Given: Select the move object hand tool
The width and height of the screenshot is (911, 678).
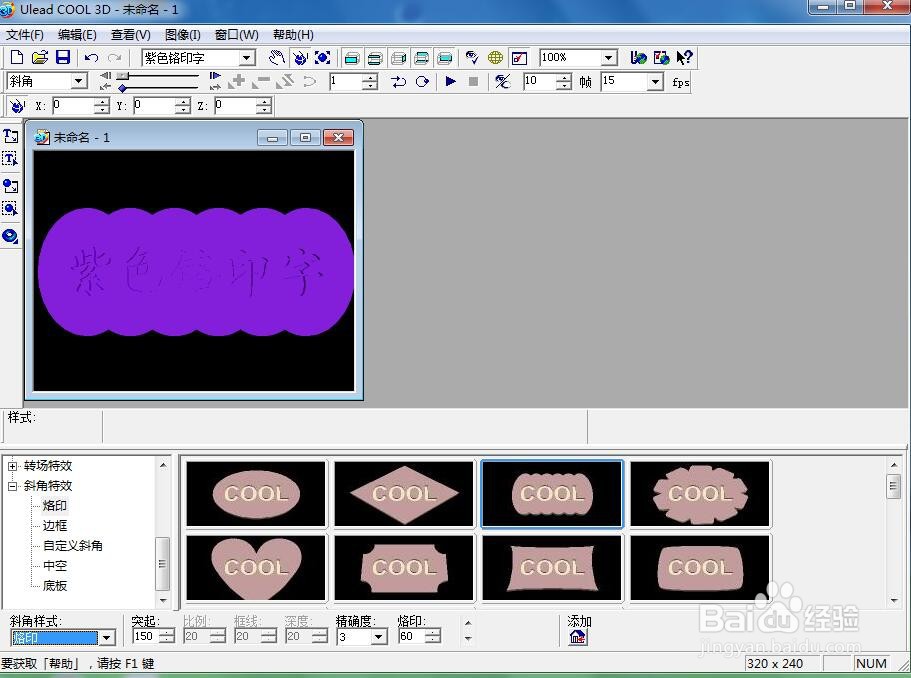Looking at the screenshot, I should click(x=277, y=58).
